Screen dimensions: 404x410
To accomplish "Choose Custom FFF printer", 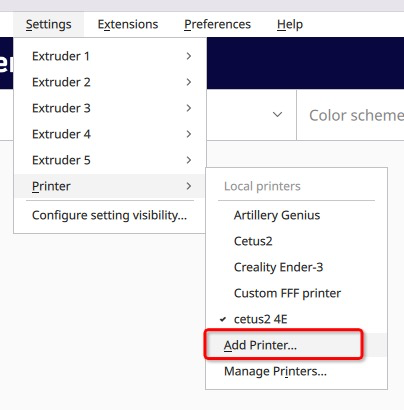I will click(x=296, y=293).
